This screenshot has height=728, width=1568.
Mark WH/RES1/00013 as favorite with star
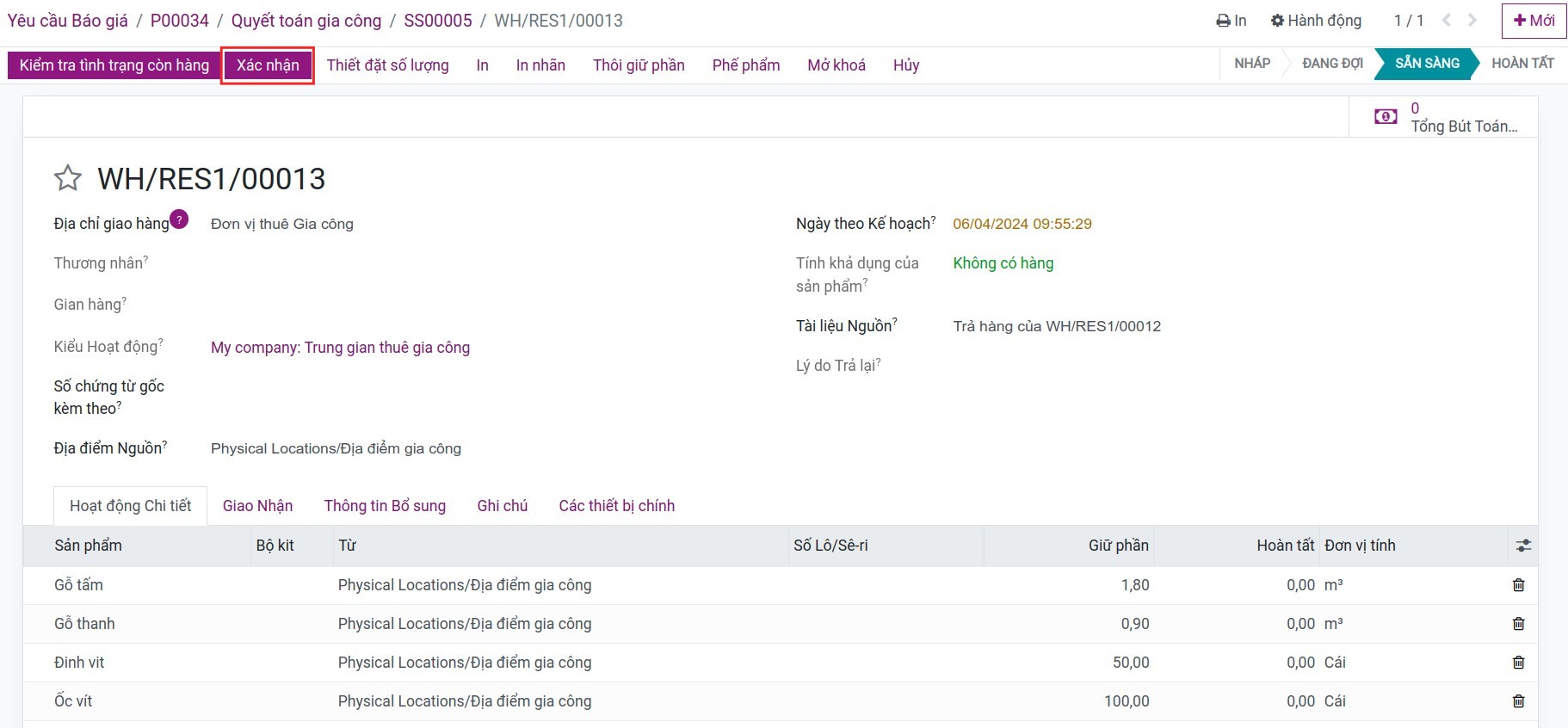(x=68, y=178)
